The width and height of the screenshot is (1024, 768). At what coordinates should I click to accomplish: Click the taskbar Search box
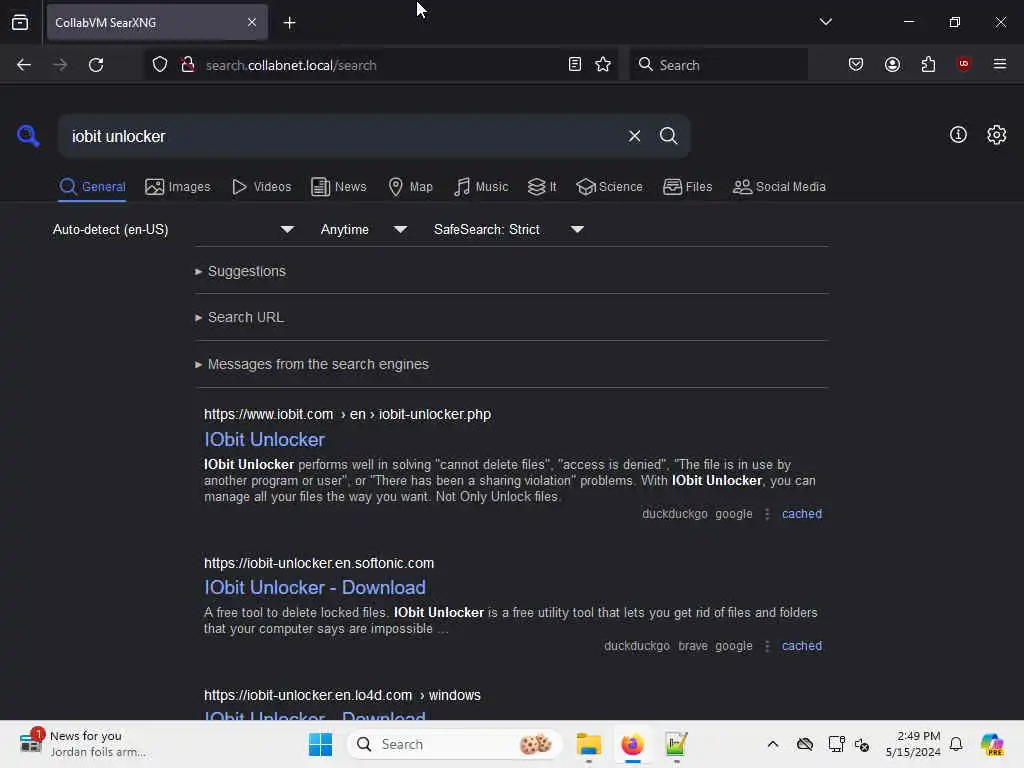coord(455,744)
